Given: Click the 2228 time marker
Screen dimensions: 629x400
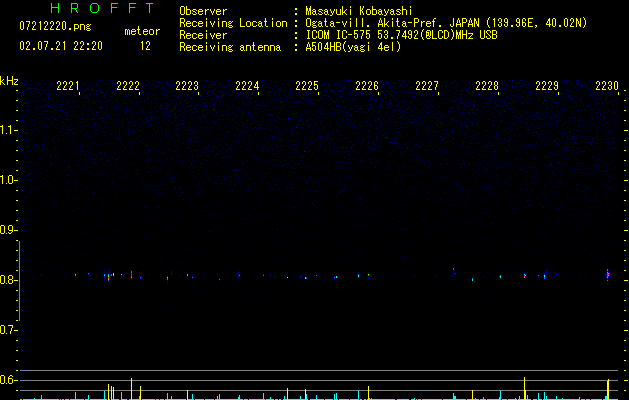Looking at the screenshot, I should (487, 86).
